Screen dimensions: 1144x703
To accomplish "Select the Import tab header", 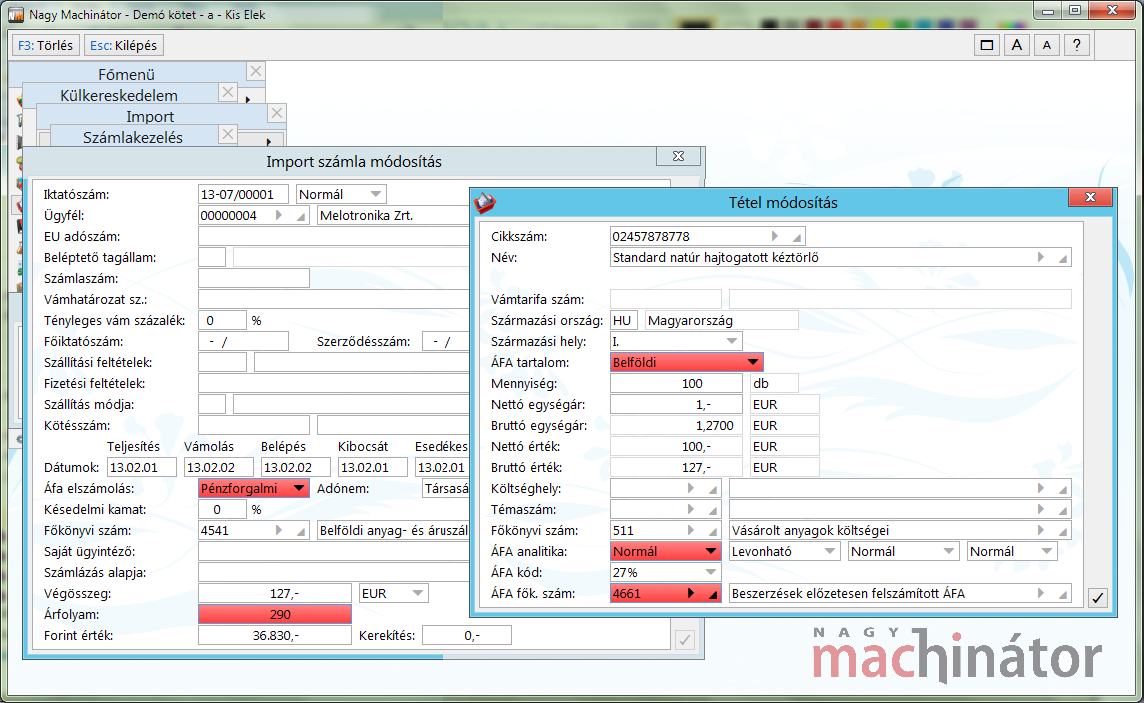I will [150, 116].
